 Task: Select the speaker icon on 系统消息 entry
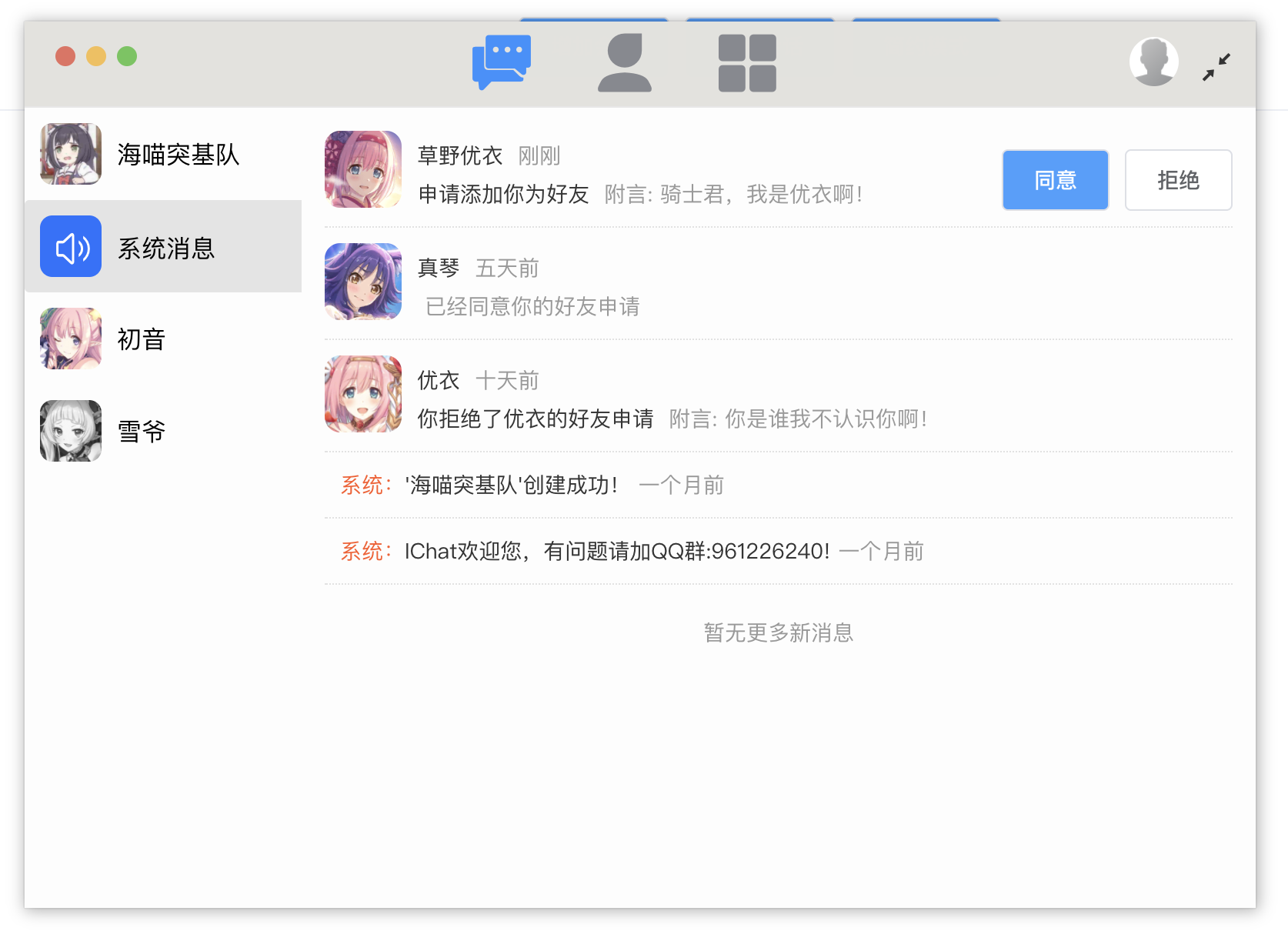point(70,247)
